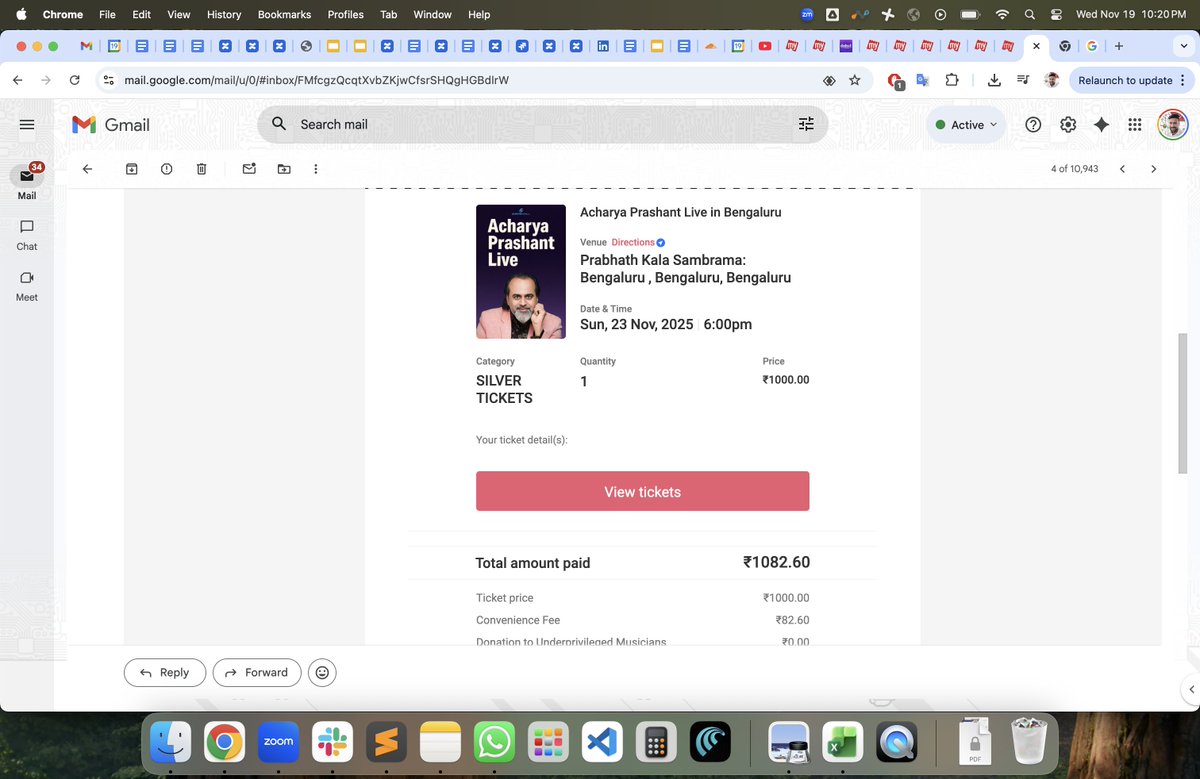Open Google Translate extension icon
1200x779 pixels.
click(x=923, y=80)
